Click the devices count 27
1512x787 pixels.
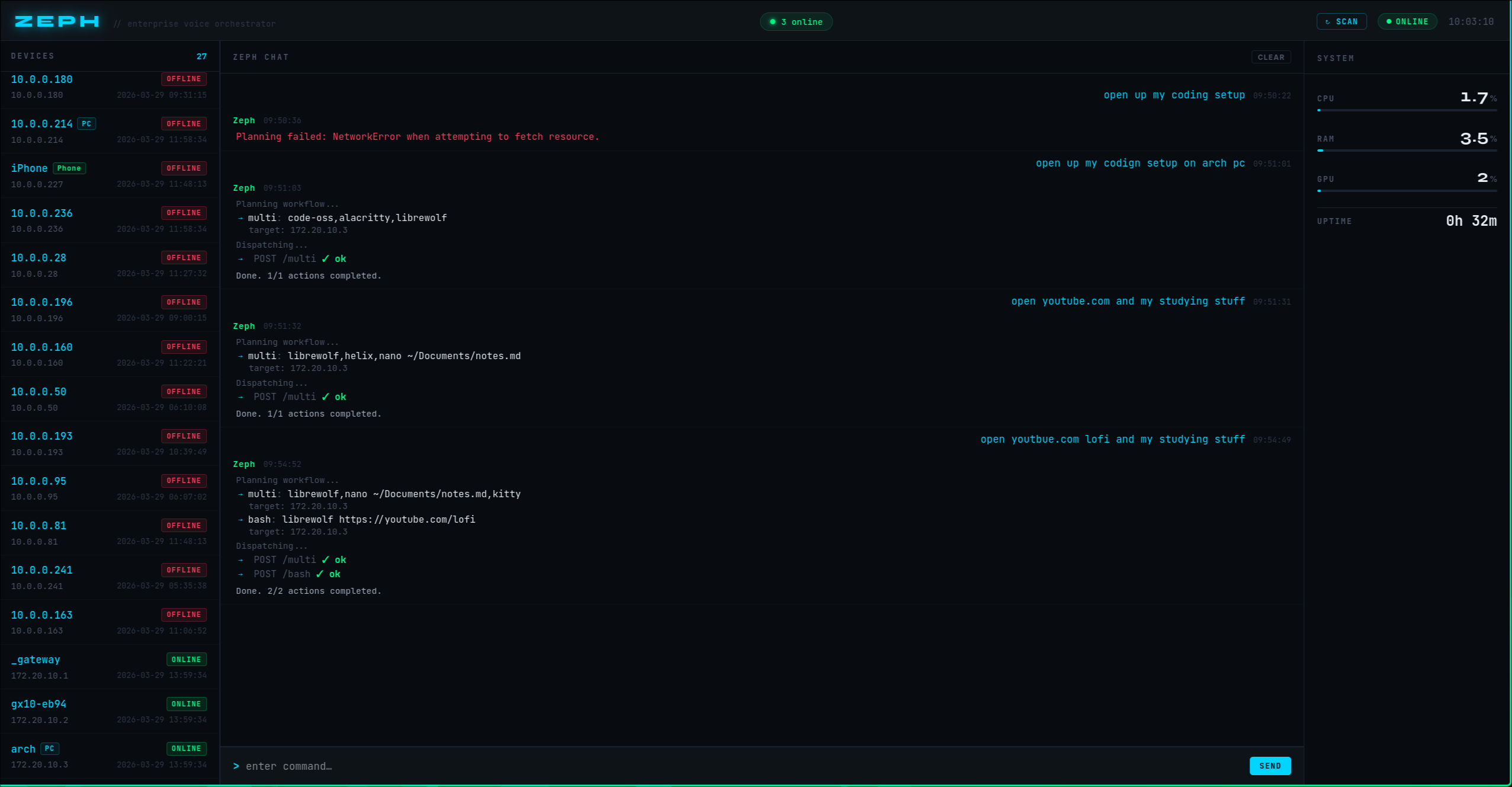point(201,56)
